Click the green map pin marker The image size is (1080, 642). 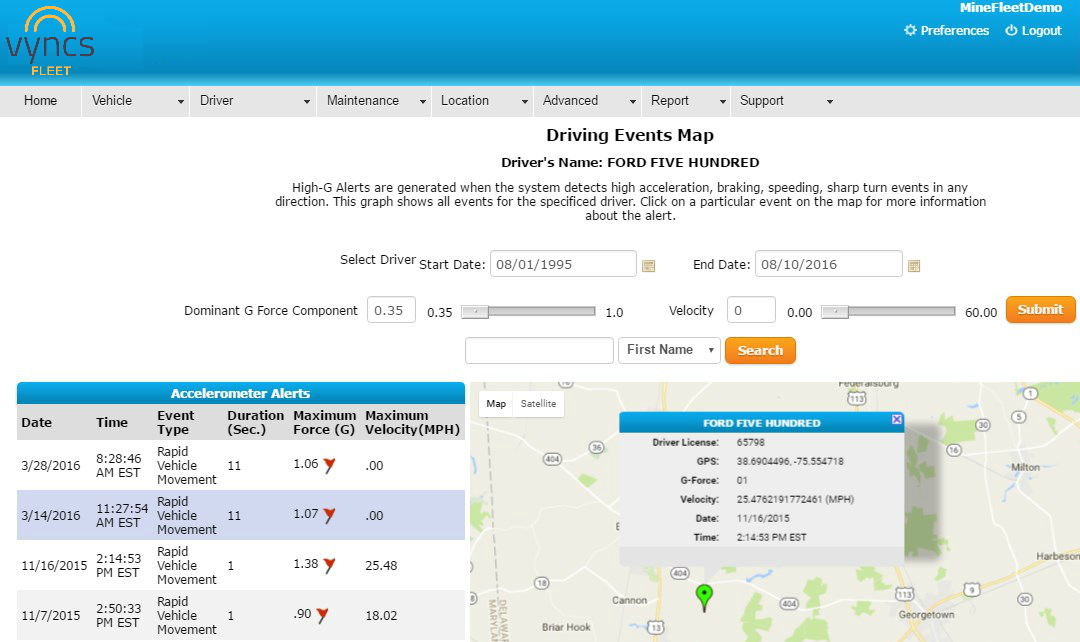point(704,597)
